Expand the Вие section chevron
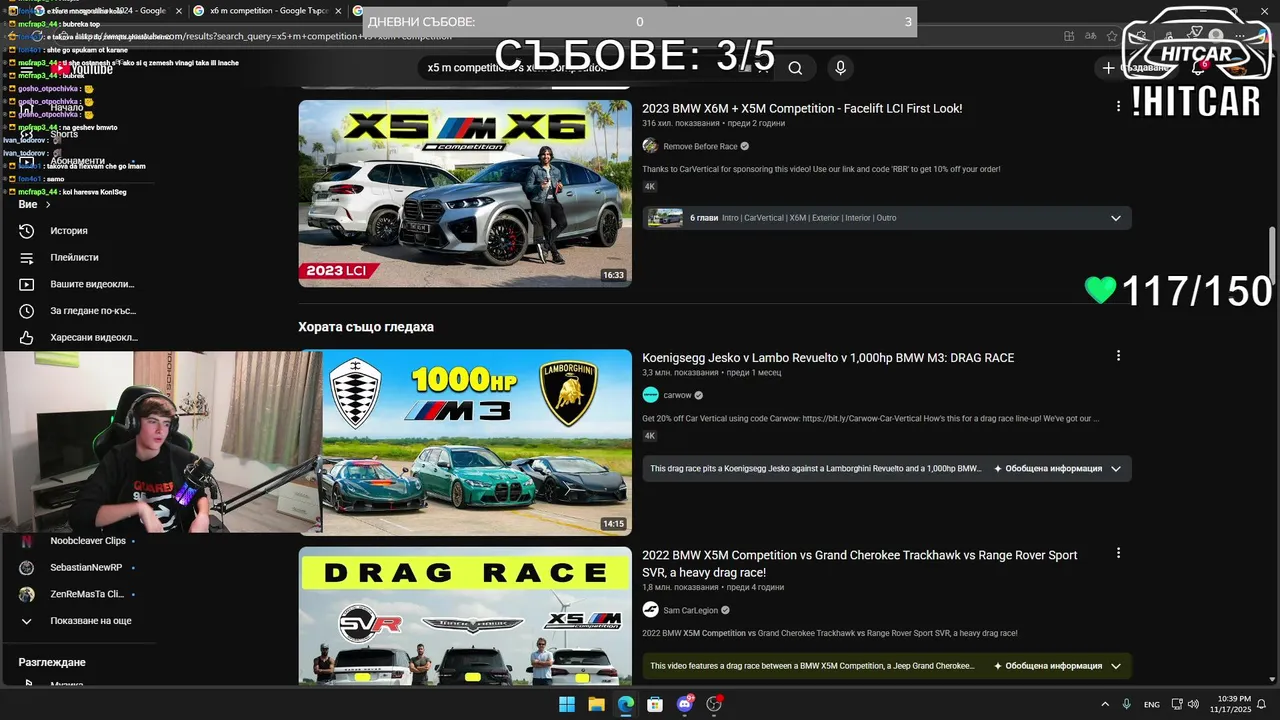 tap(47, 205)
